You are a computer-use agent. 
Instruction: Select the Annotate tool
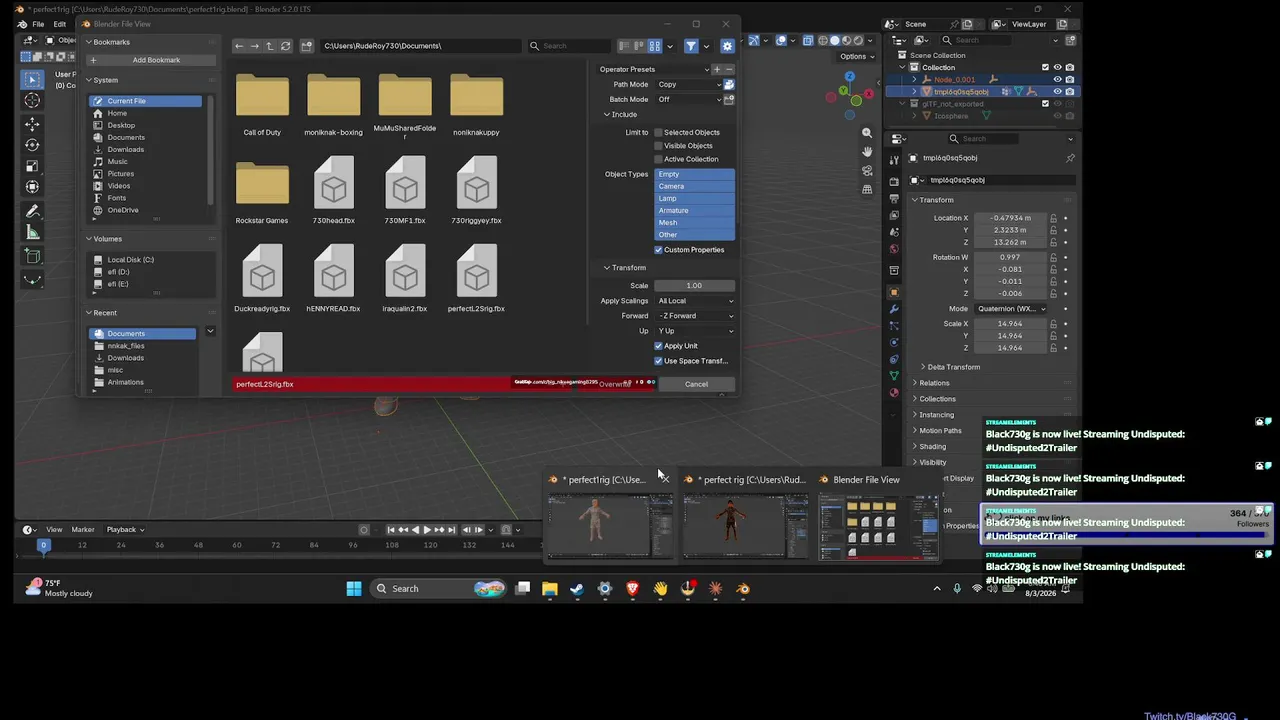(x=32, y=212)
